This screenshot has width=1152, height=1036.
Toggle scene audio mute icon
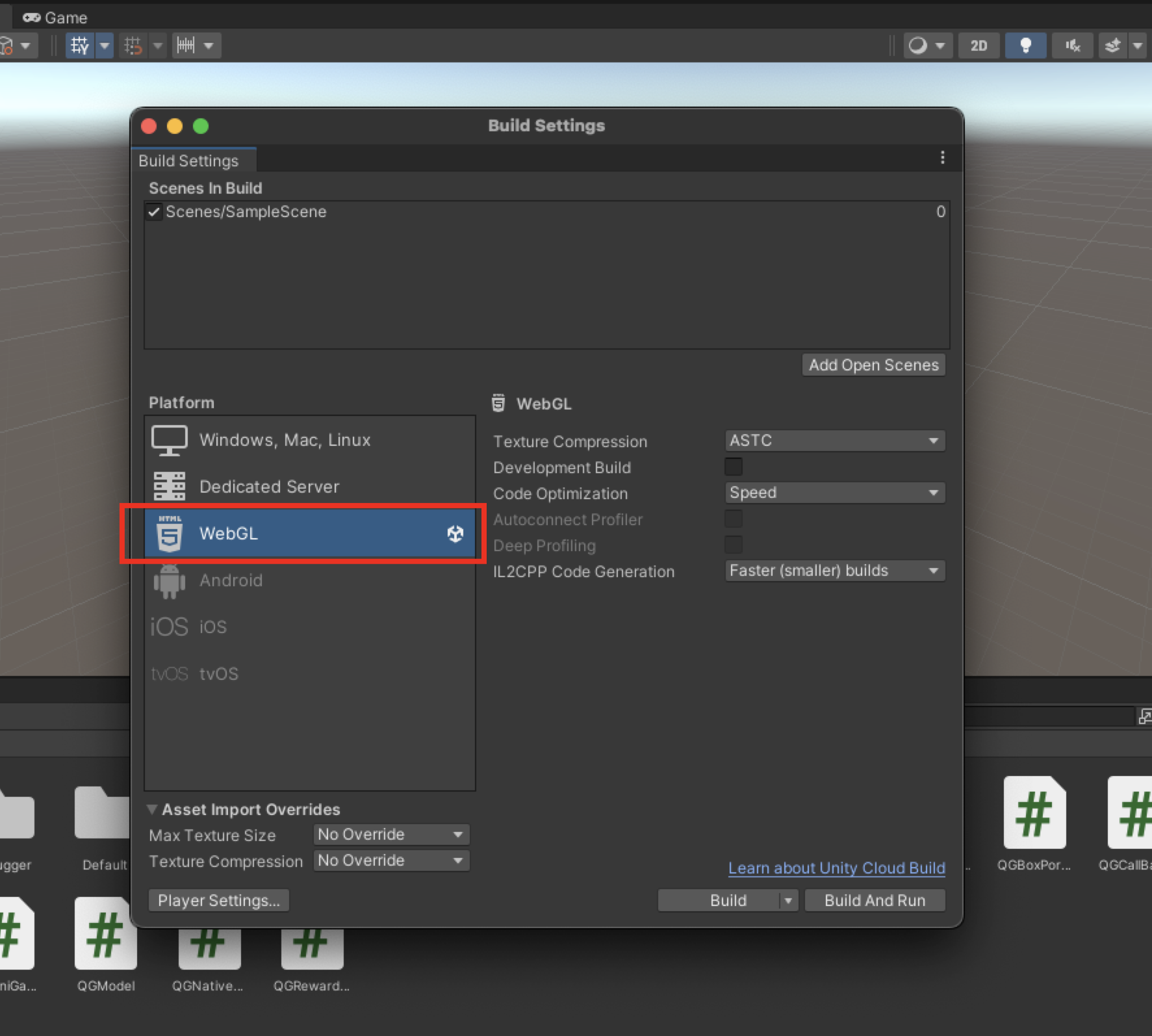tap(1073, 45)
